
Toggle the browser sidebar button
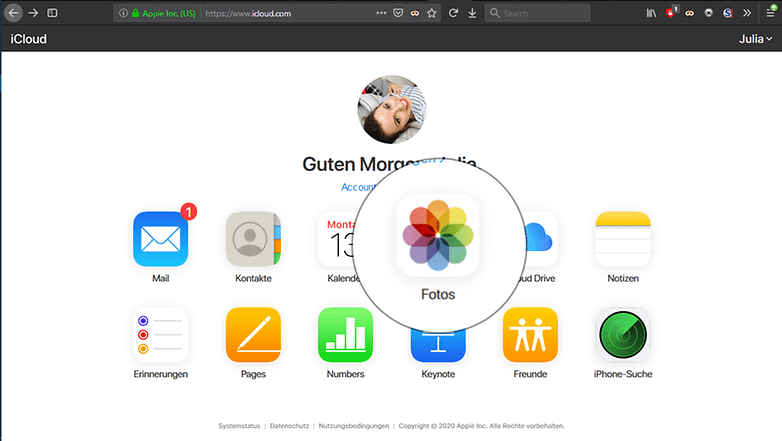click(52, 13)
